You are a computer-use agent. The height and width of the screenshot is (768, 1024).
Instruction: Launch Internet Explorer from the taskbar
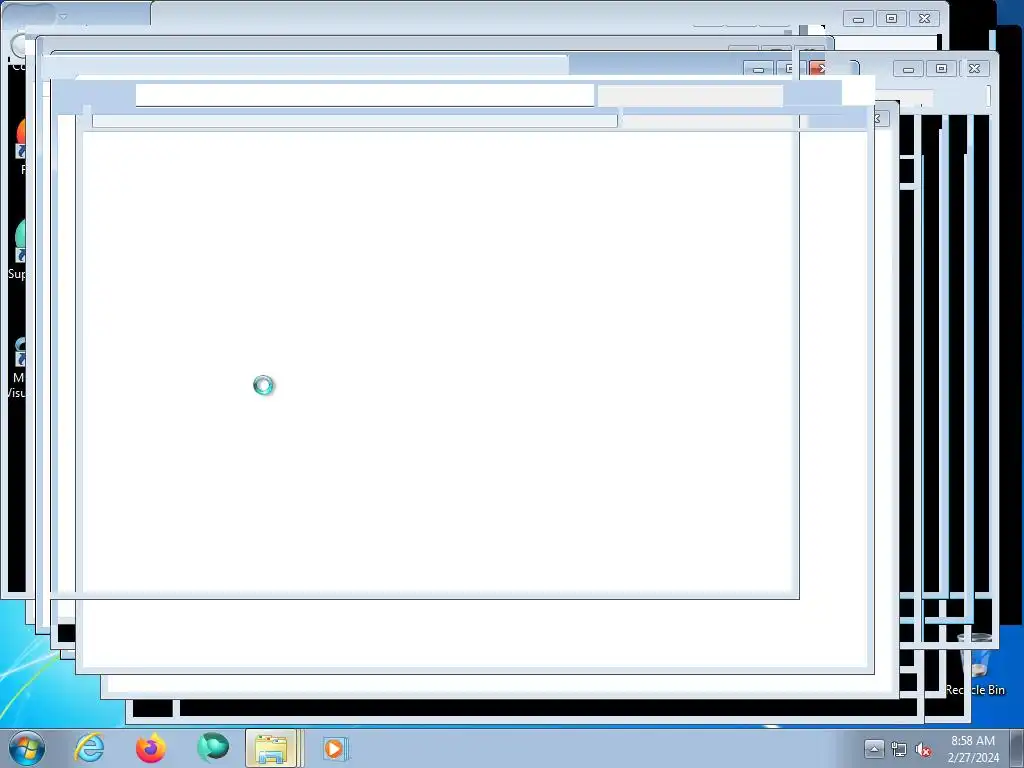click(89, 748)
